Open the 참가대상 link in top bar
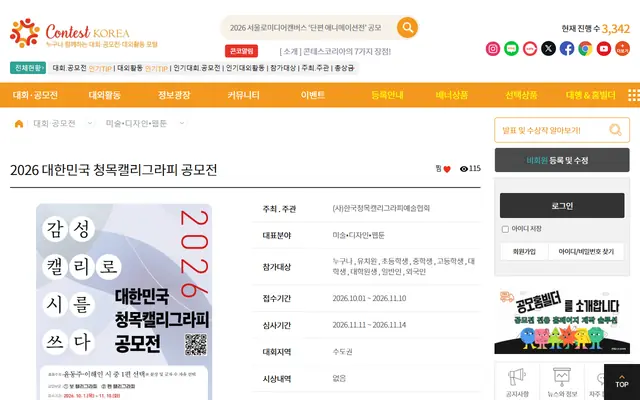Viewport: 640px width, 400px height. 283,68
